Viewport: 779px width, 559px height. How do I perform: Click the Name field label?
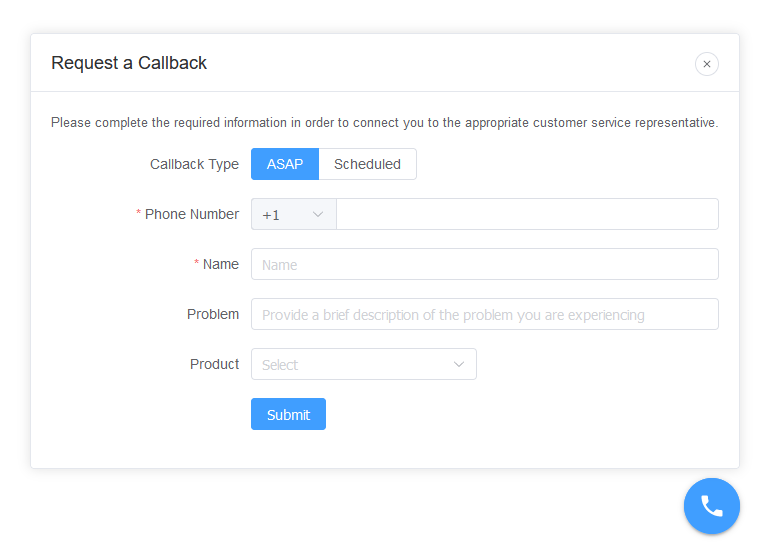tap(221, 264)
